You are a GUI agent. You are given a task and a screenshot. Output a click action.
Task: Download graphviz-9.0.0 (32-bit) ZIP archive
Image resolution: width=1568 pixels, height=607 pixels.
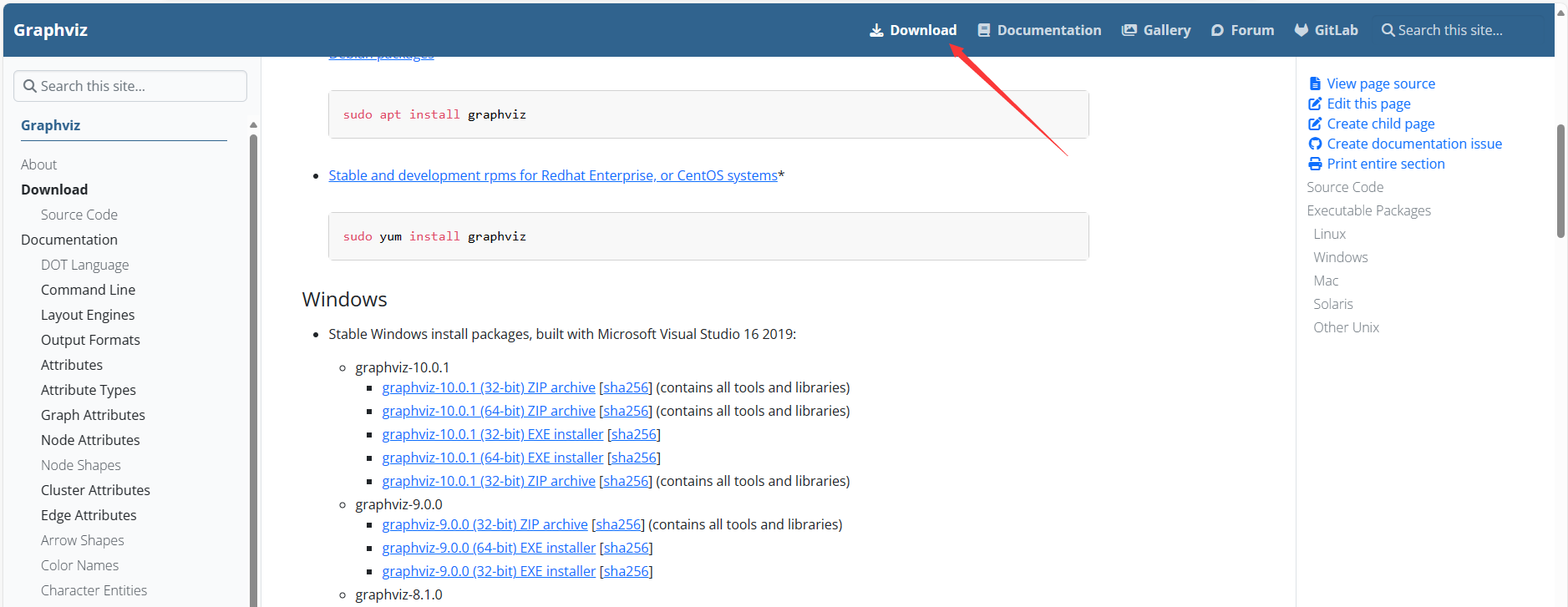tap(485, 524)
